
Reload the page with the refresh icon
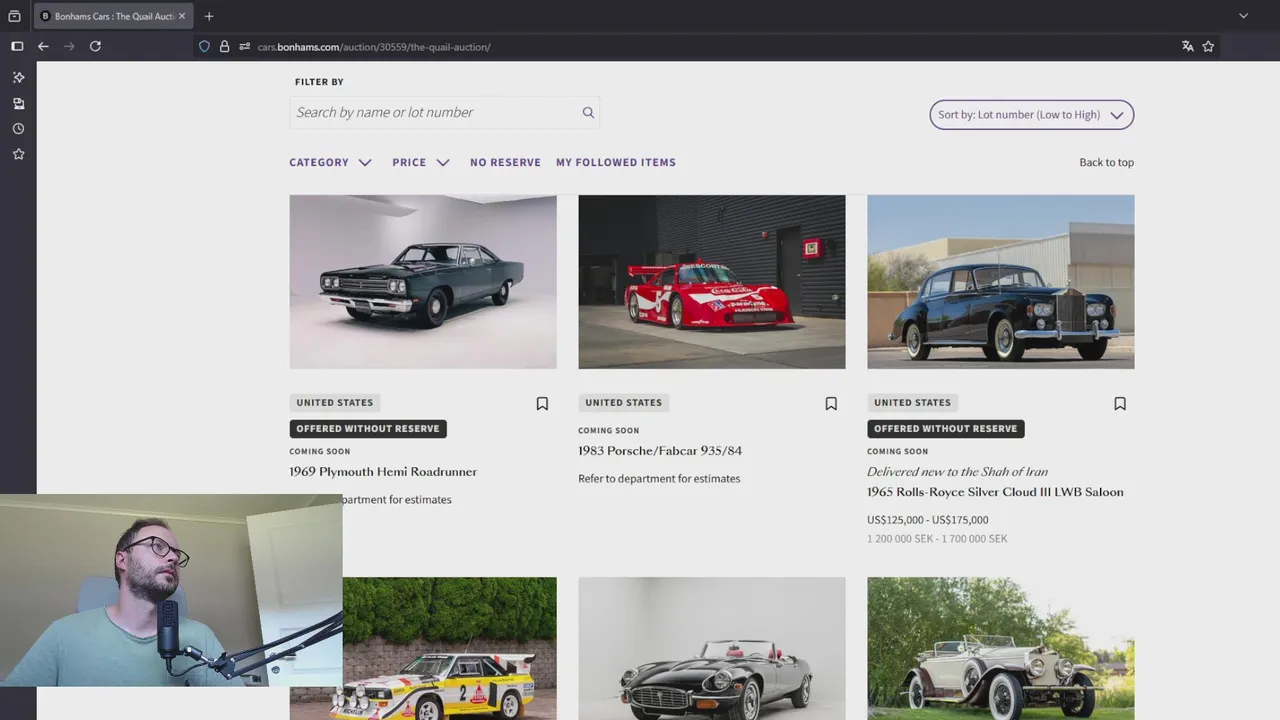point(95,46)
